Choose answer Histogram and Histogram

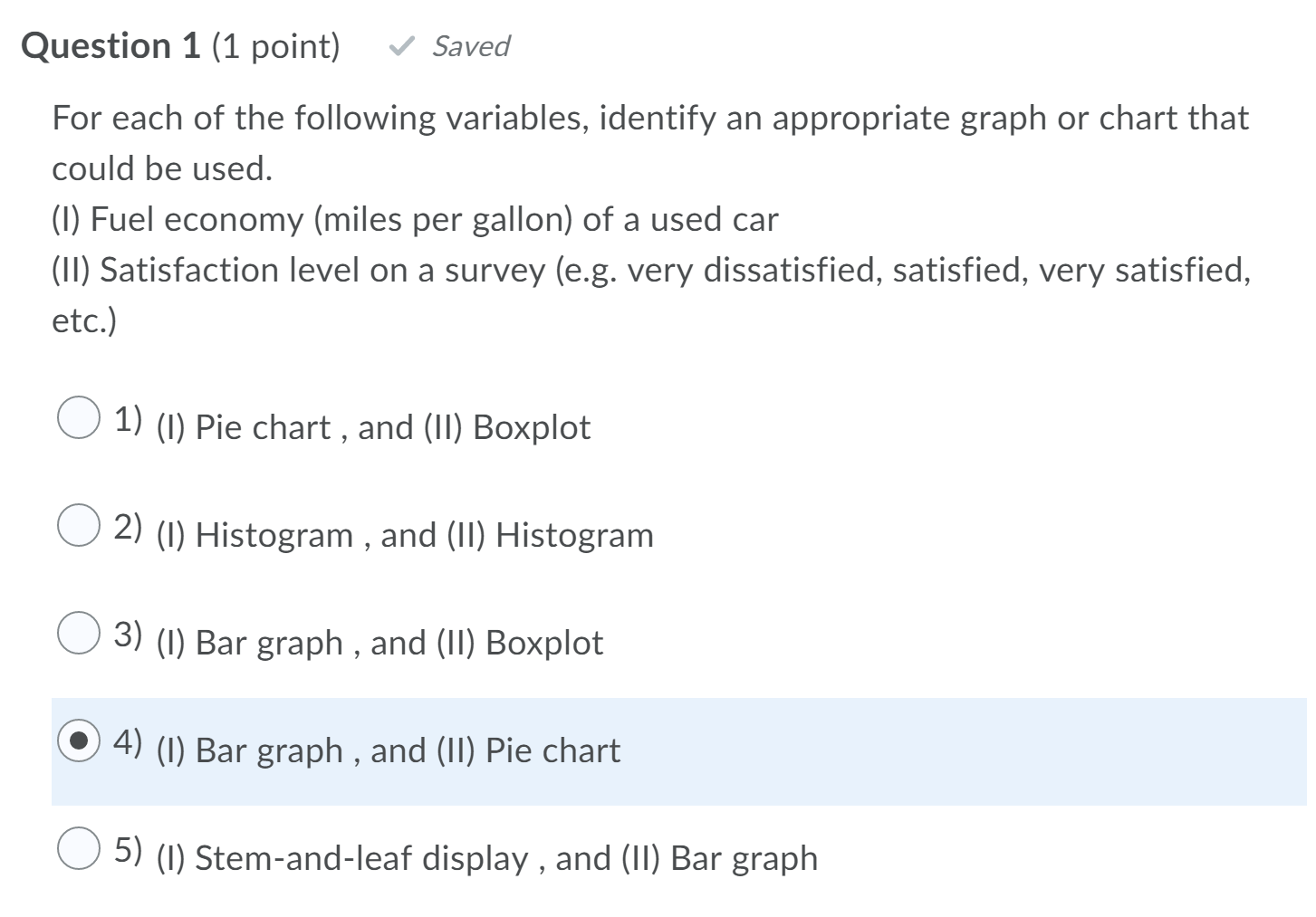[x=403, y=535]
